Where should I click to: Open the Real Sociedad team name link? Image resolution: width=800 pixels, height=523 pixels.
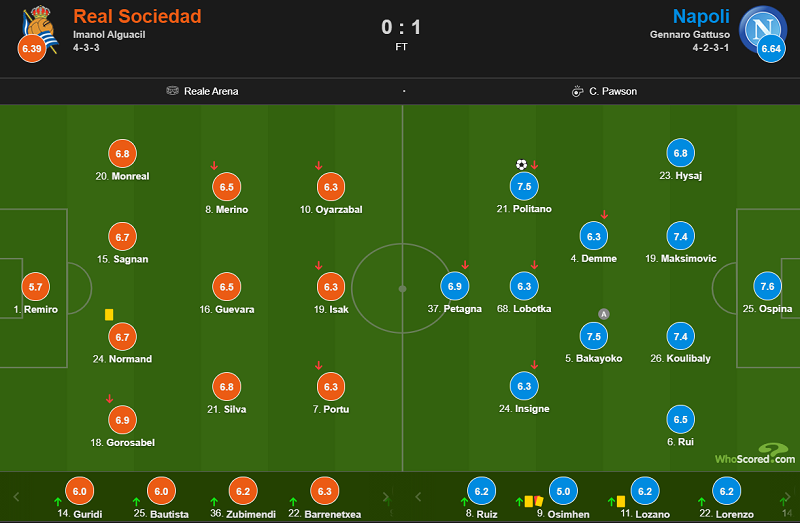(x=137, y=16)
